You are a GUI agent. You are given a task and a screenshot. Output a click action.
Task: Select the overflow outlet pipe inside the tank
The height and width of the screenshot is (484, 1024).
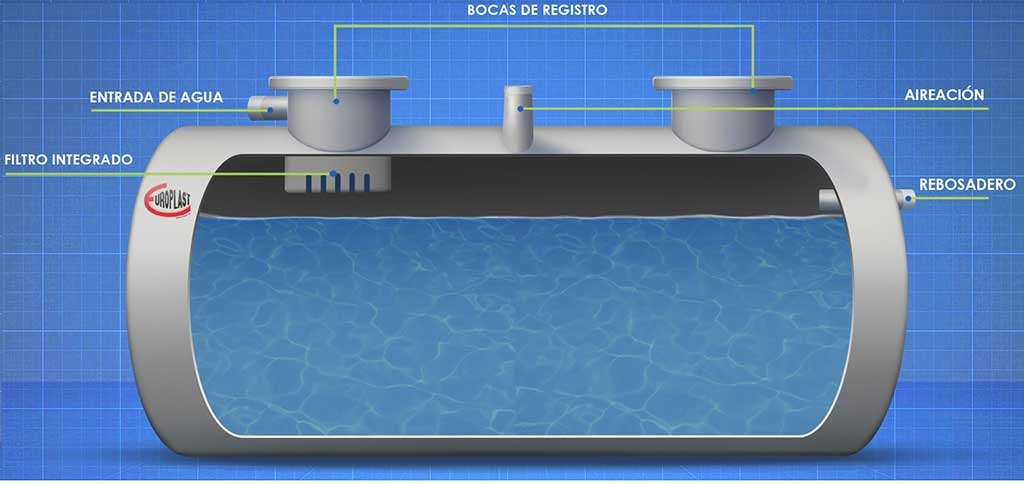[829, 201]
